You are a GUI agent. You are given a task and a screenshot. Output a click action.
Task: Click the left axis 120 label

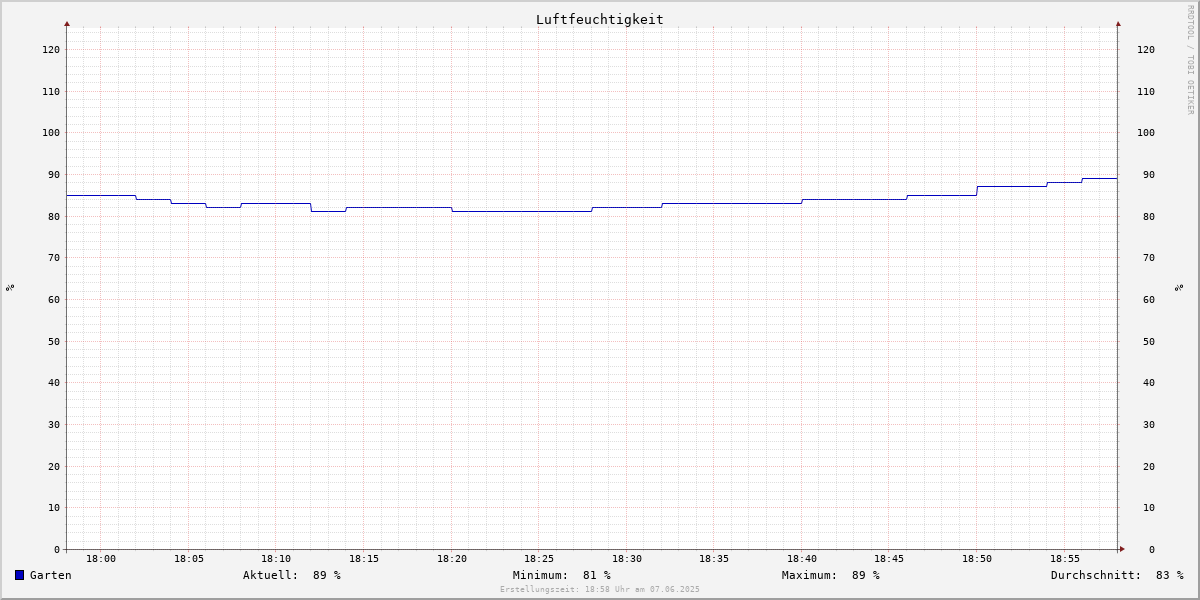[x=51, y=49]
